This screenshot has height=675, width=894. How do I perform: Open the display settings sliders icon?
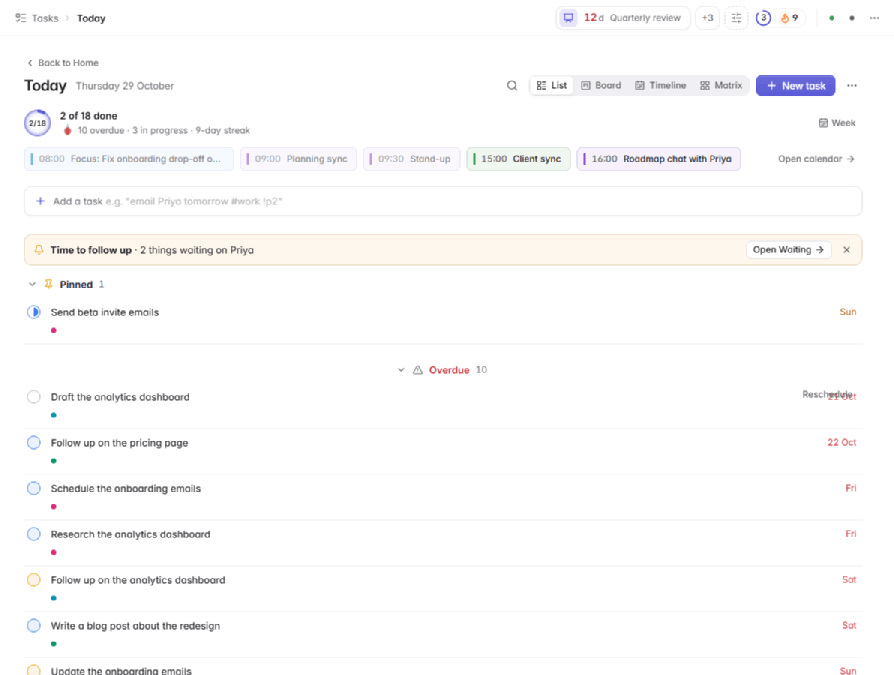pyautogui.click(x=737, y=18)
